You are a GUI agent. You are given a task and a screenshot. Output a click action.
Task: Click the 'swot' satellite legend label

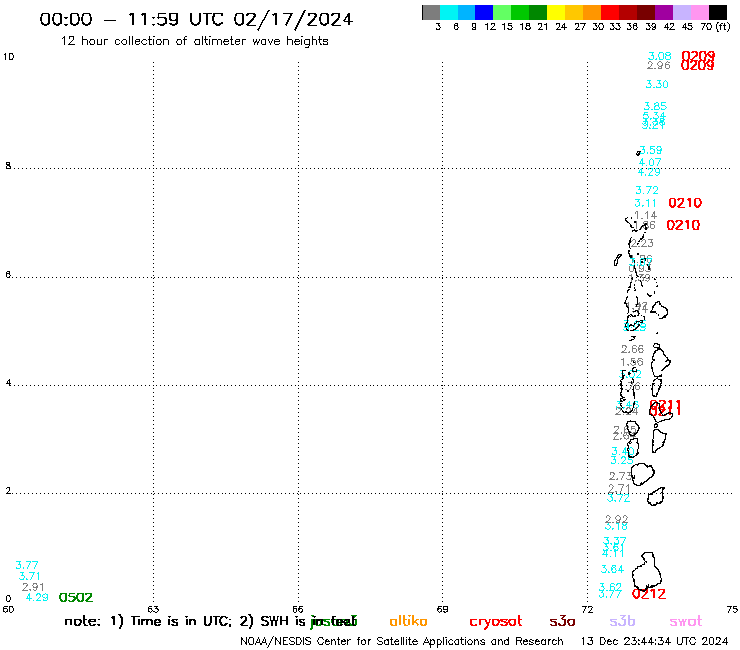(x=686, y=622)
